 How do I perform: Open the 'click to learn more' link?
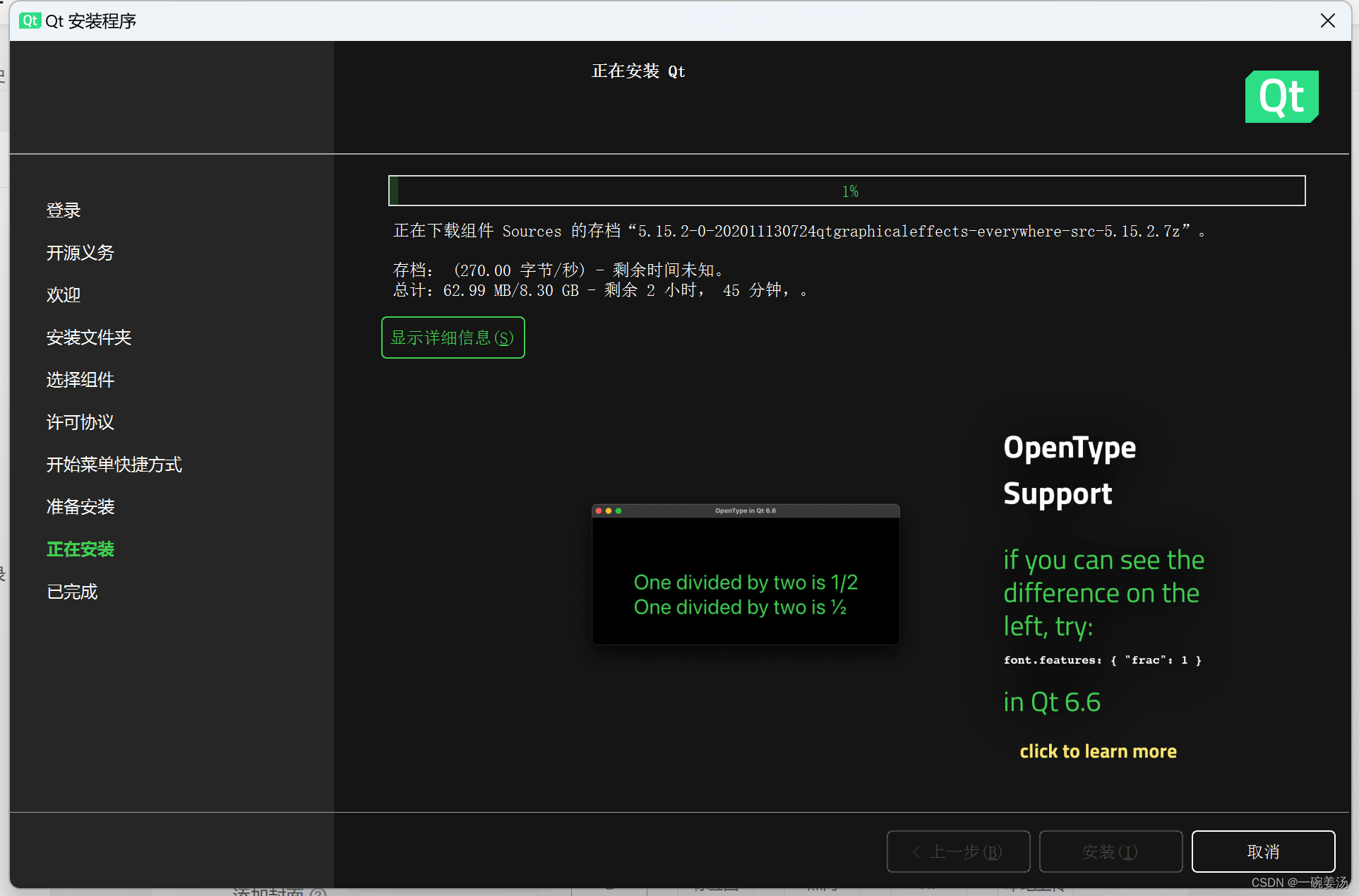(1098, 751)
